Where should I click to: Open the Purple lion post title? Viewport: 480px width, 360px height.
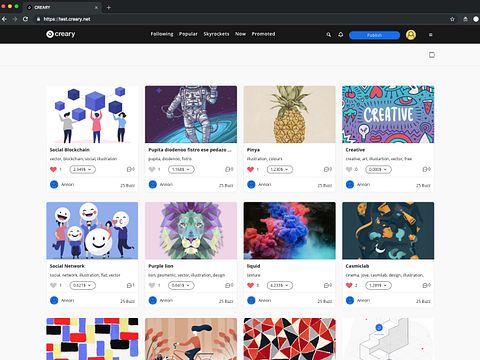point(161,266)
